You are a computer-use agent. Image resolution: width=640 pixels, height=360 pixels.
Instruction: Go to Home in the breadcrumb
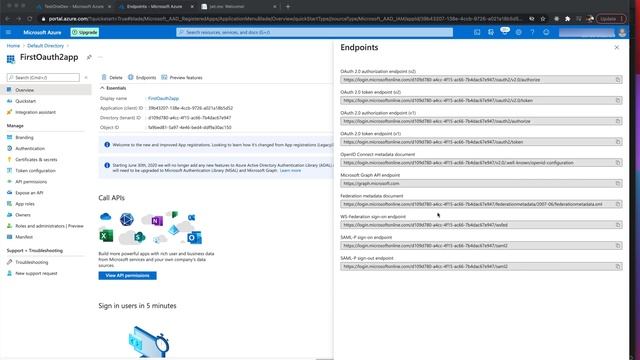(x=13, y=46)
